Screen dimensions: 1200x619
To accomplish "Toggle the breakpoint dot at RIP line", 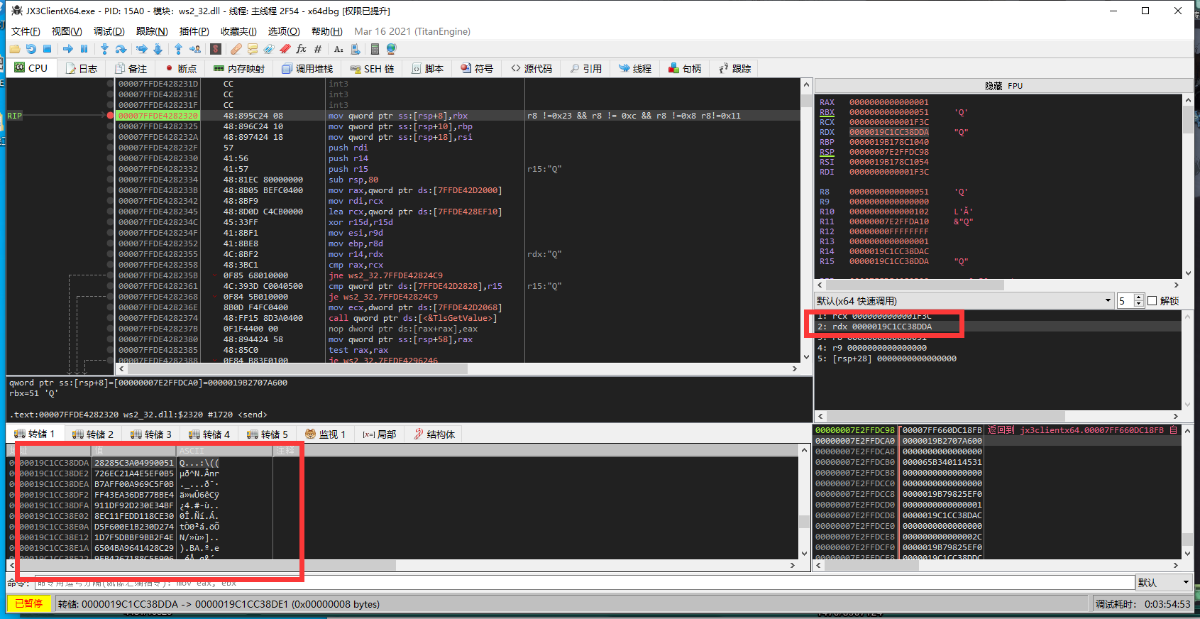I will [109, 116].
